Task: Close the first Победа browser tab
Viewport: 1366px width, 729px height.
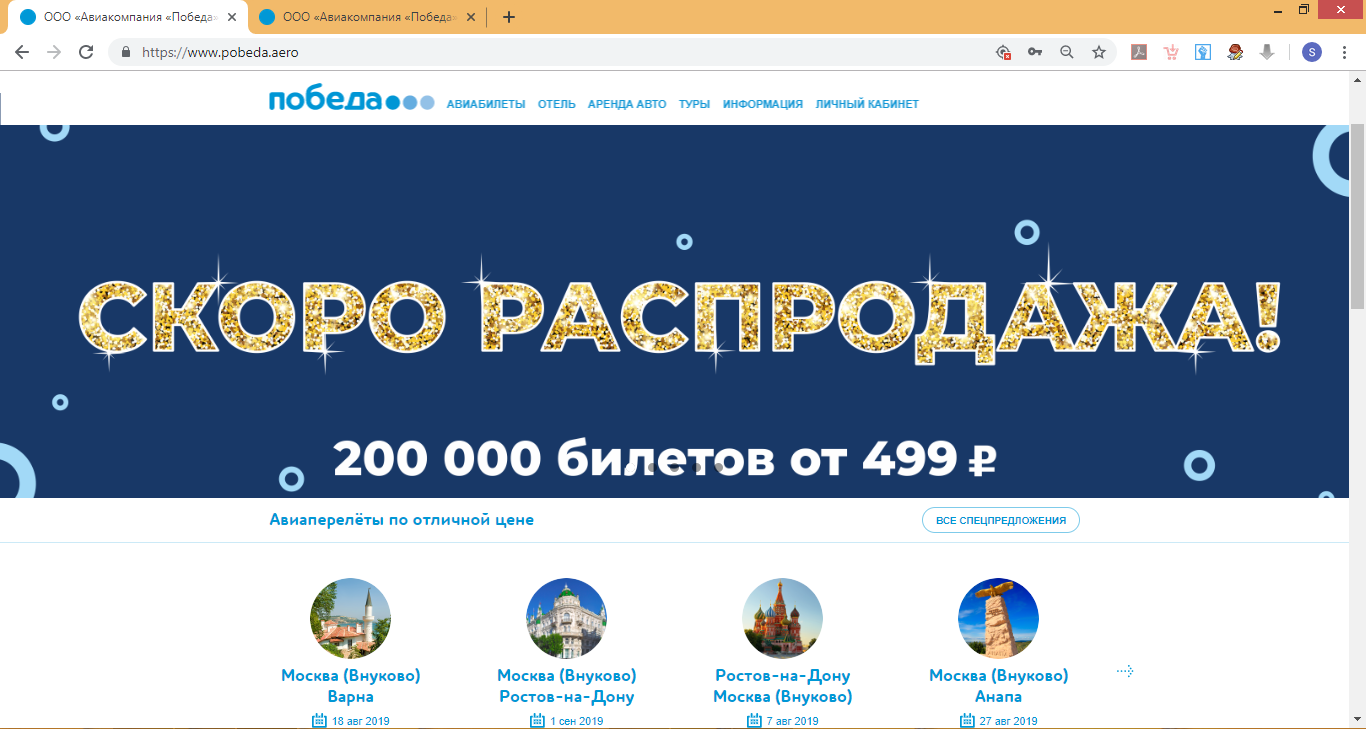Action: click(232, 17)
